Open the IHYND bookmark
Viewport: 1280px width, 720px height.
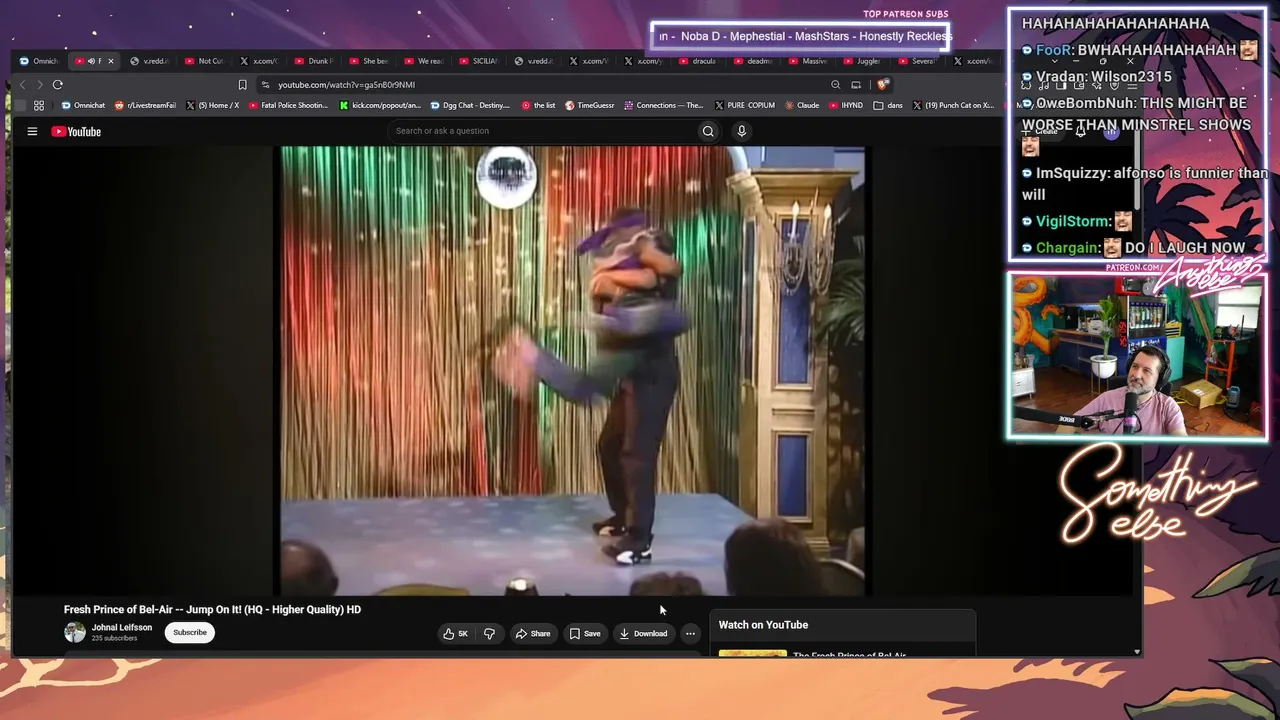(x=846, y=105)
